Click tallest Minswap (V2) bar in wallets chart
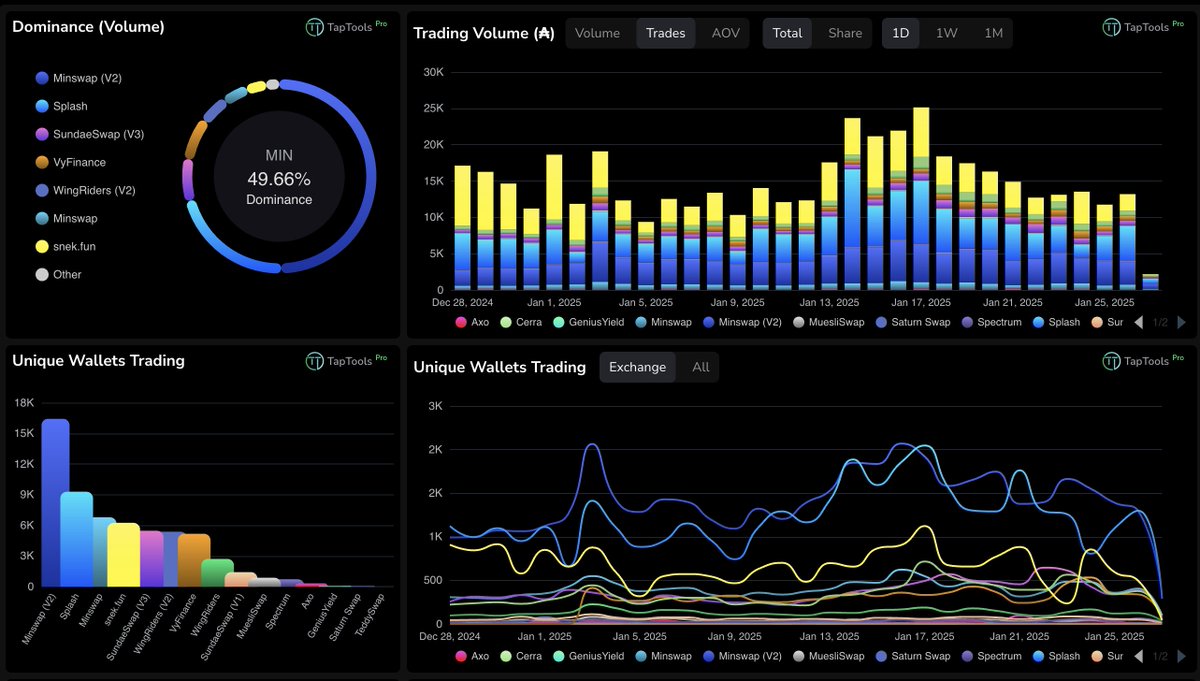Screen dimensions: 1200x681 tap(55, 502)
